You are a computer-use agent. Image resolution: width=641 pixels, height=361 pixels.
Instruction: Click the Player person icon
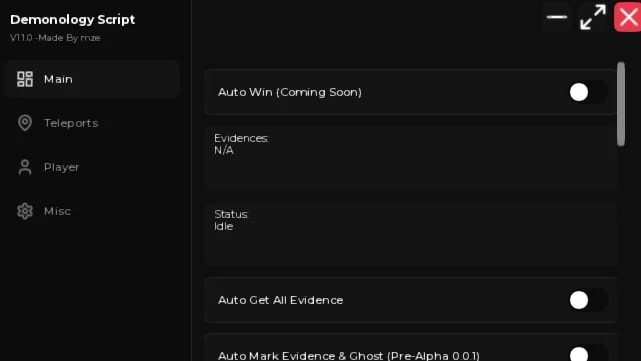[x=25, y=167]
